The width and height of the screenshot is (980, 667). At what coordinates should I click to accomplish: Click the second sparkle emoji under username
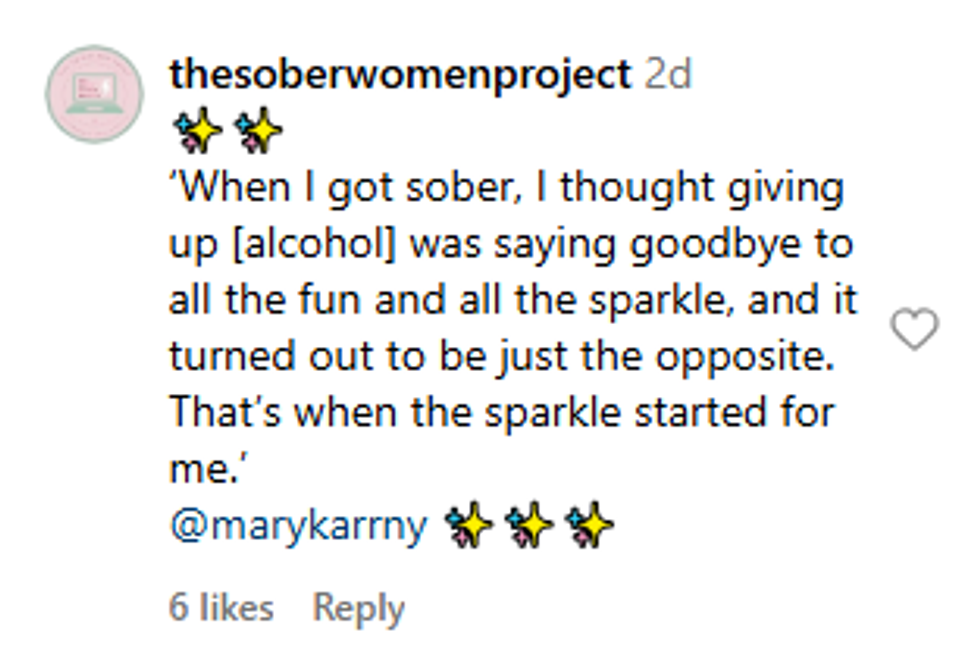[x=258, y=131]
